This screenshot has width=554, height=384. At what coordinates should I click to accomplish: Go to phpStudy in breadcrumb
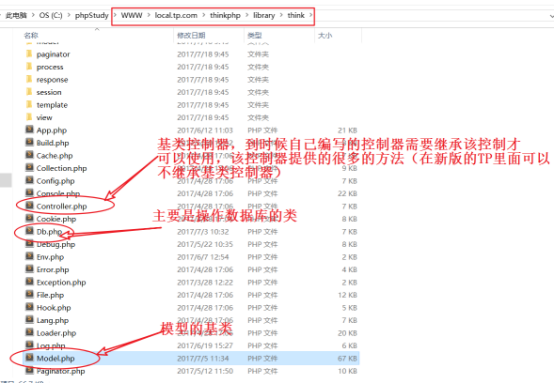click(92, 15)
